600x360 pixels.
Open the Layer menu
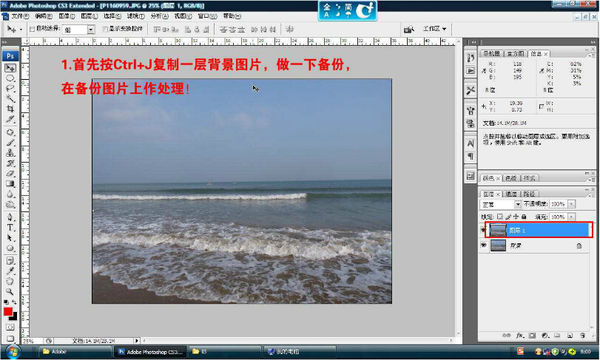coord(89,16)
